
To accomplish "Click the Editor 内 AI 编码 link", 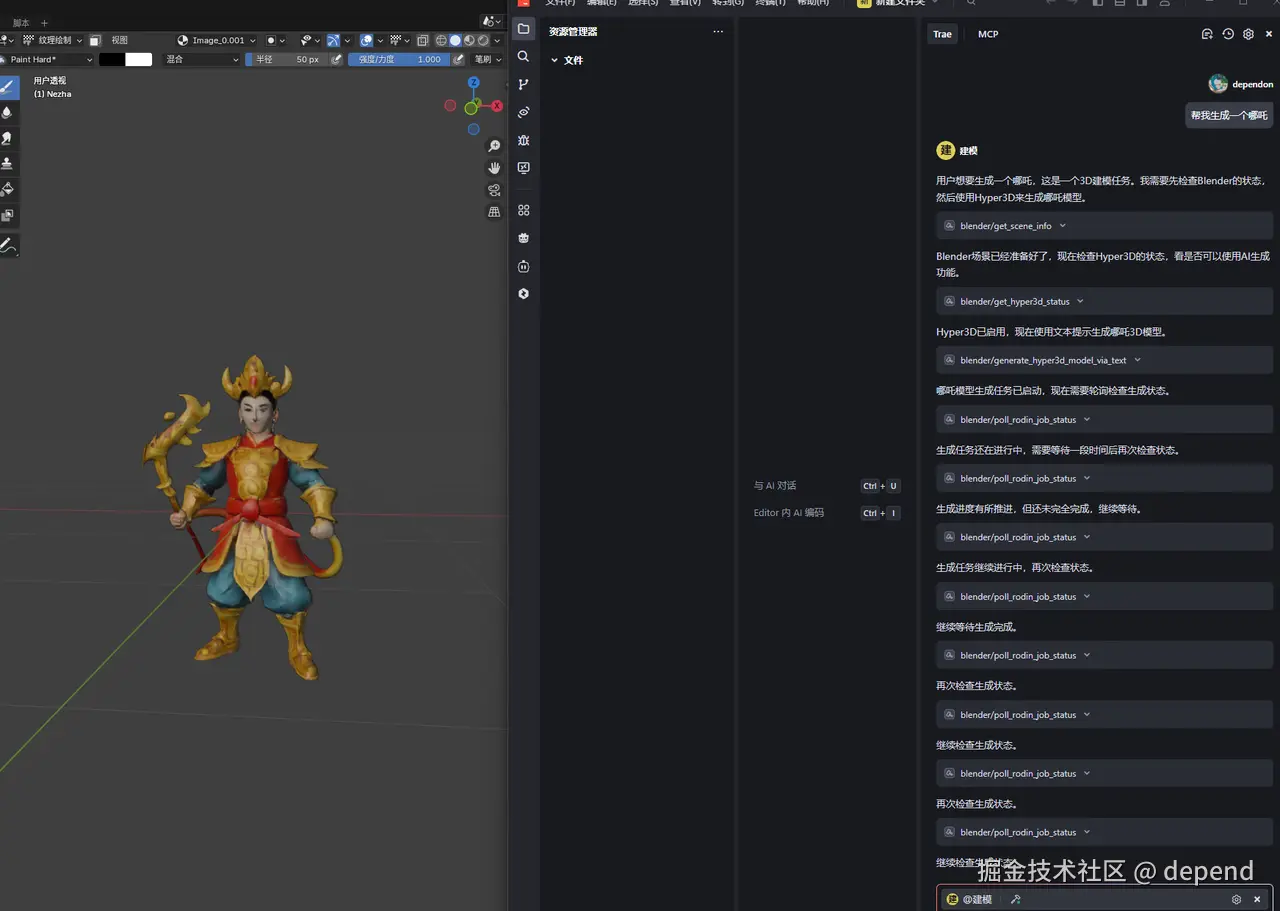I will (x=788, y=513).
